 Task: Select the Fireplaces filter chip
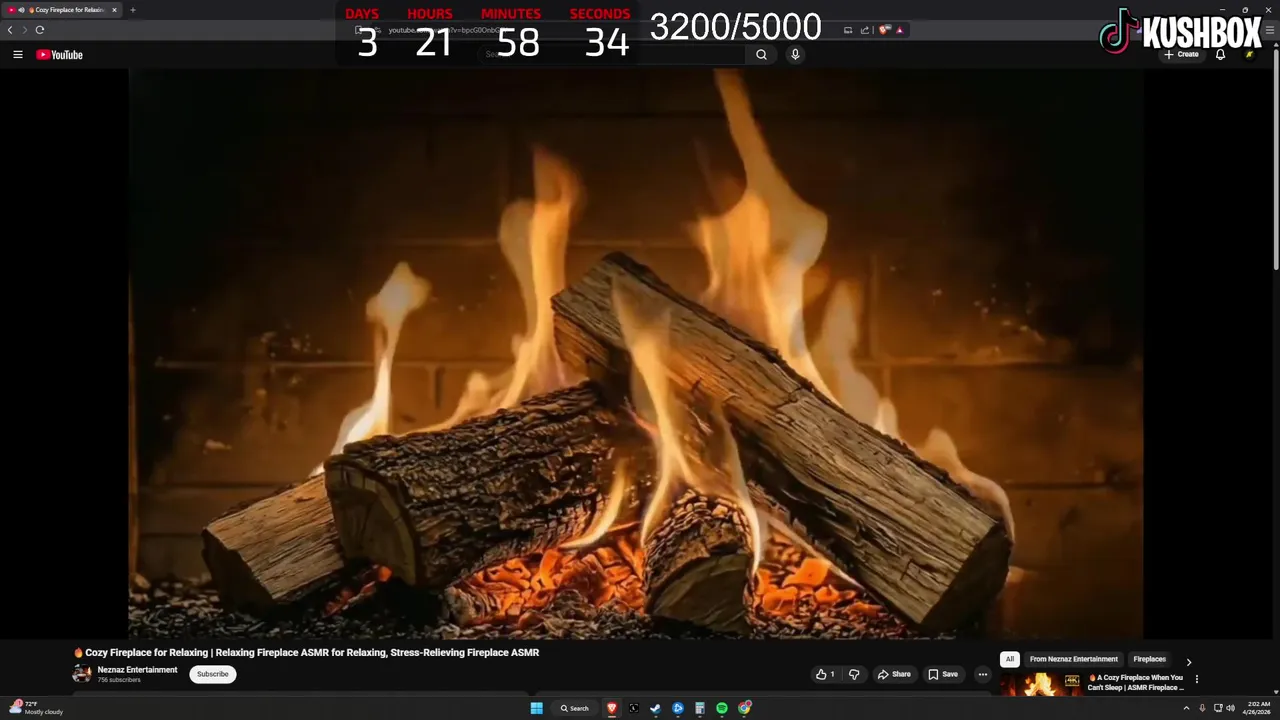[1149, 659]
